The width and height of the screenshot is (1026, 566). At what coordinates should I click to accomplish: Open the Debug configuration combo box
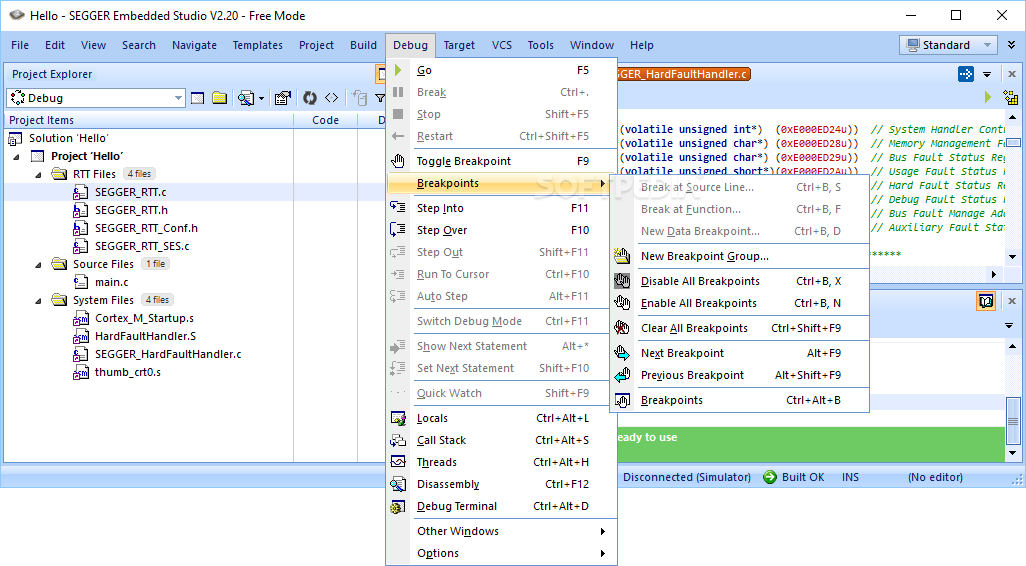[x=96, y=98]
